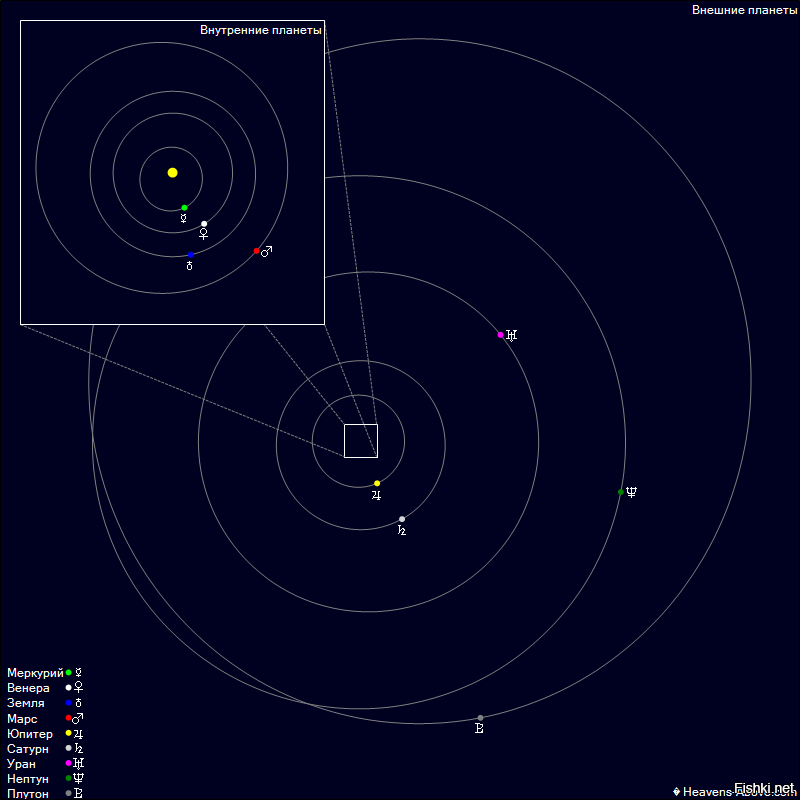Select Mercury's green dot on its orbit
800x800 pixels.
coord(184,208)
